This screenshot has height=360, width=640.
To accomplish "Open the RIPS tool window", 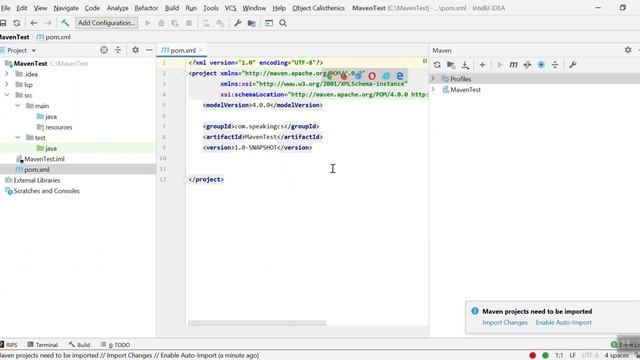I will pos(9,345).
